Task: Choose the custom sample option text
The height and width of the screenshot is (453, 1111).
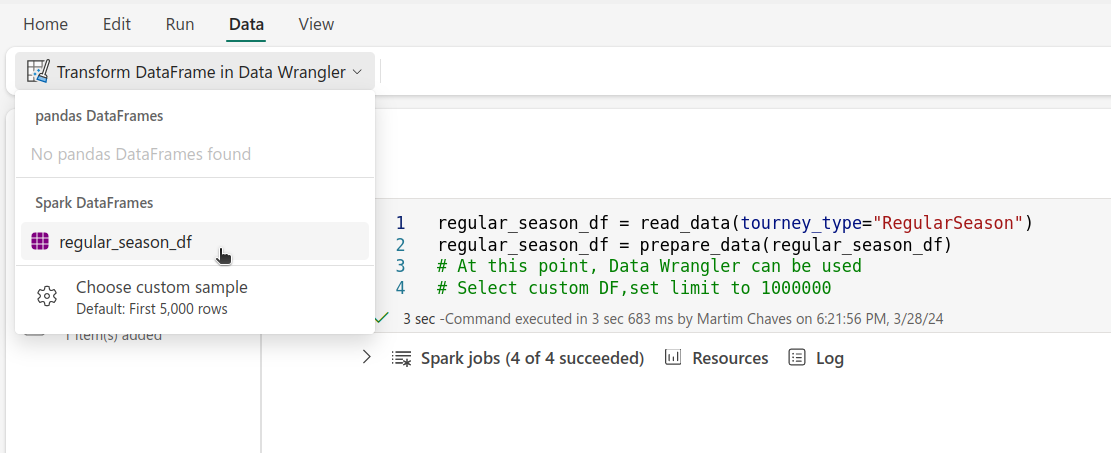Action: (x=162, y=288)
